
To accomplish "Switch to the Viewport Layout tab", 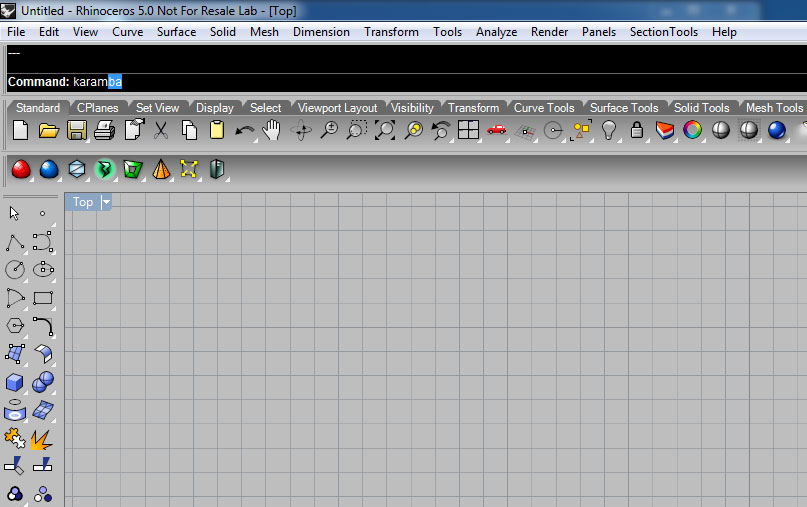I will tap(337, 108).
